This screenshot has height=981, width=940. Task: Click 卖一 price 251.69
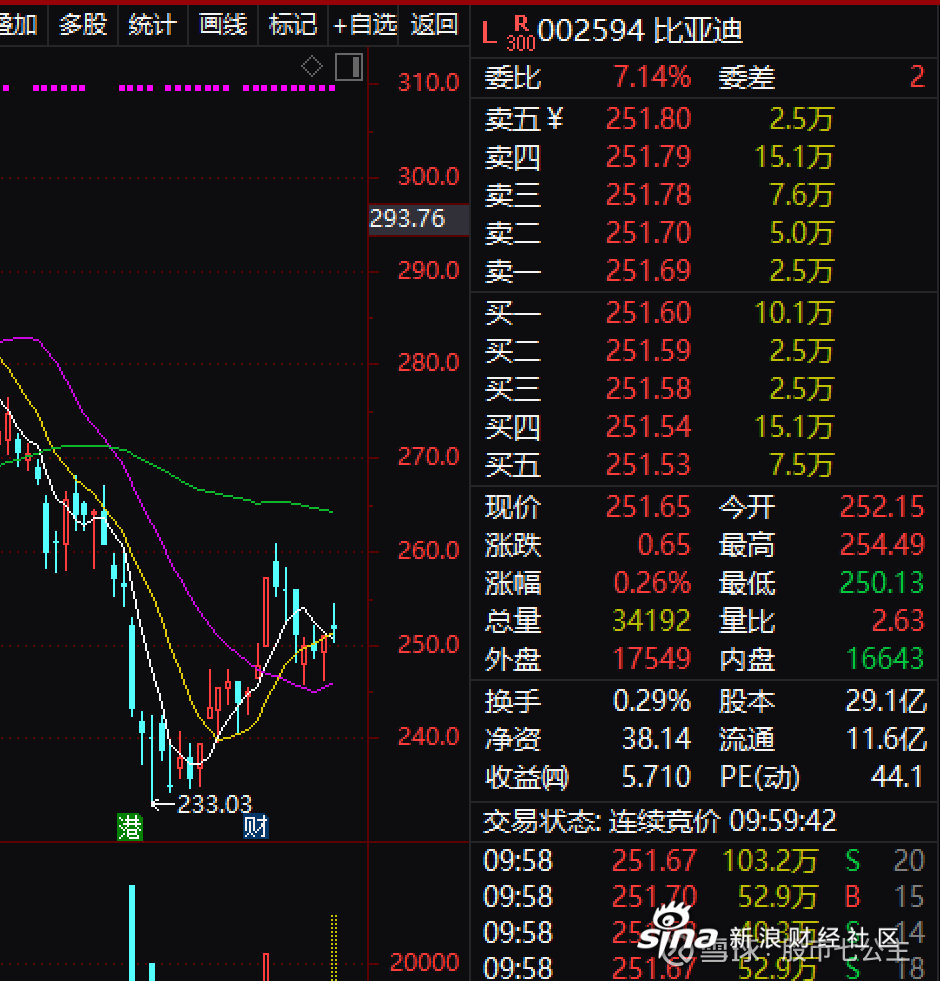coord(648,271)
